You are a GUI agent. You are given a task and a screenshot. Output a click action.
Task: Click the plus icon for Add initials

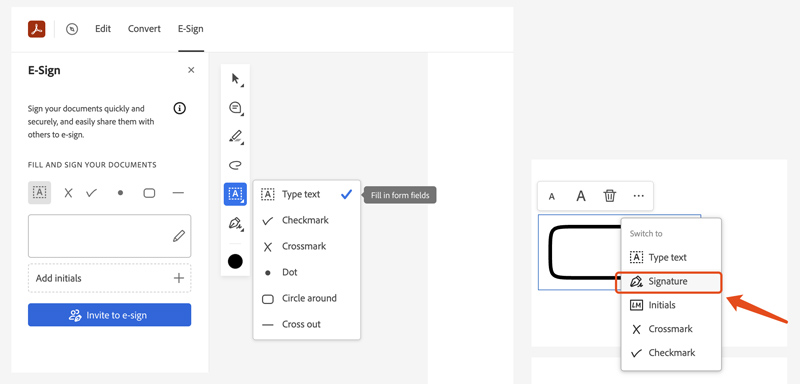[x=179, y=278]
